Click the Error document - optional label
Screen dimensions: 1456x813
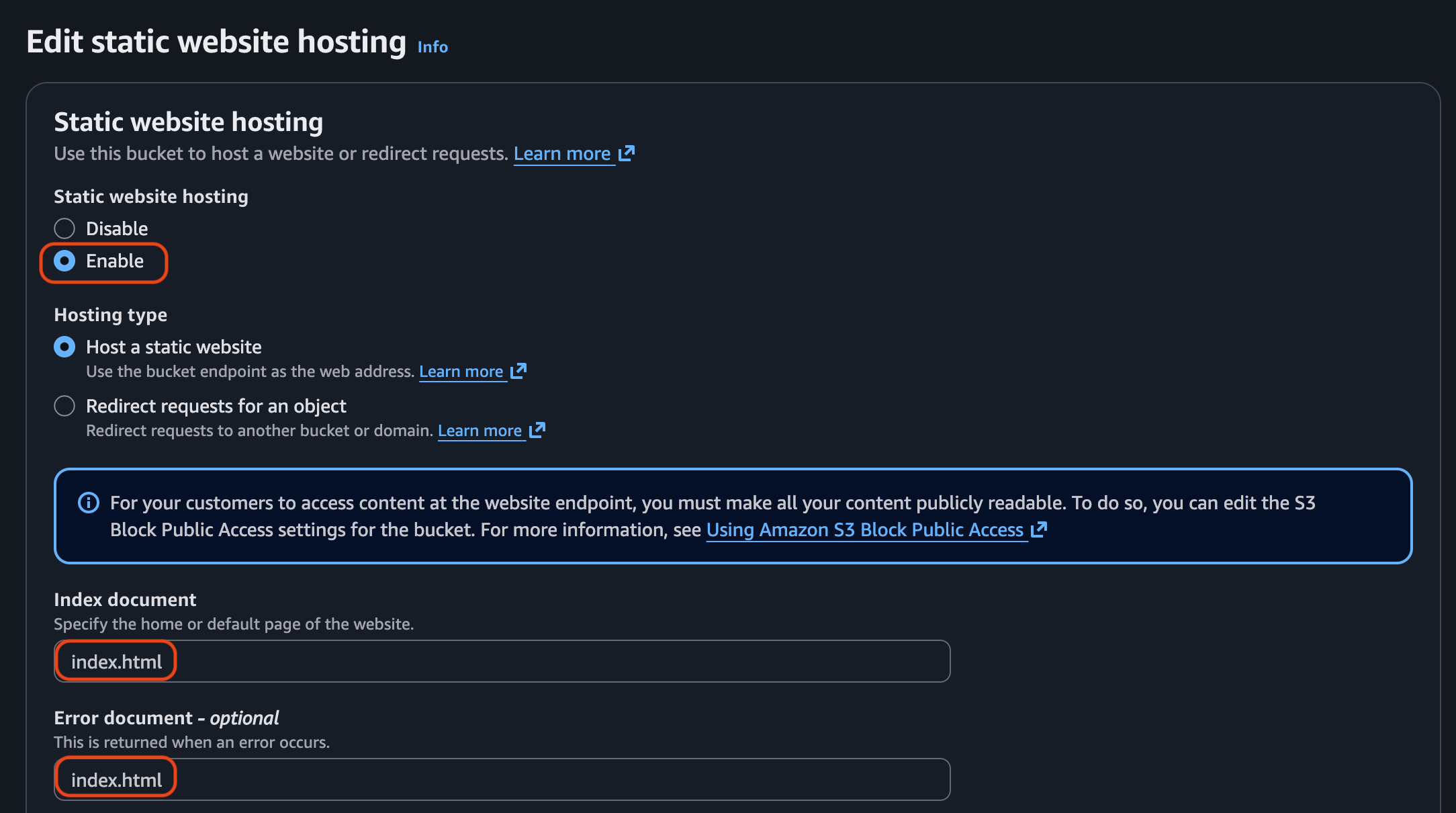[167, 718]
